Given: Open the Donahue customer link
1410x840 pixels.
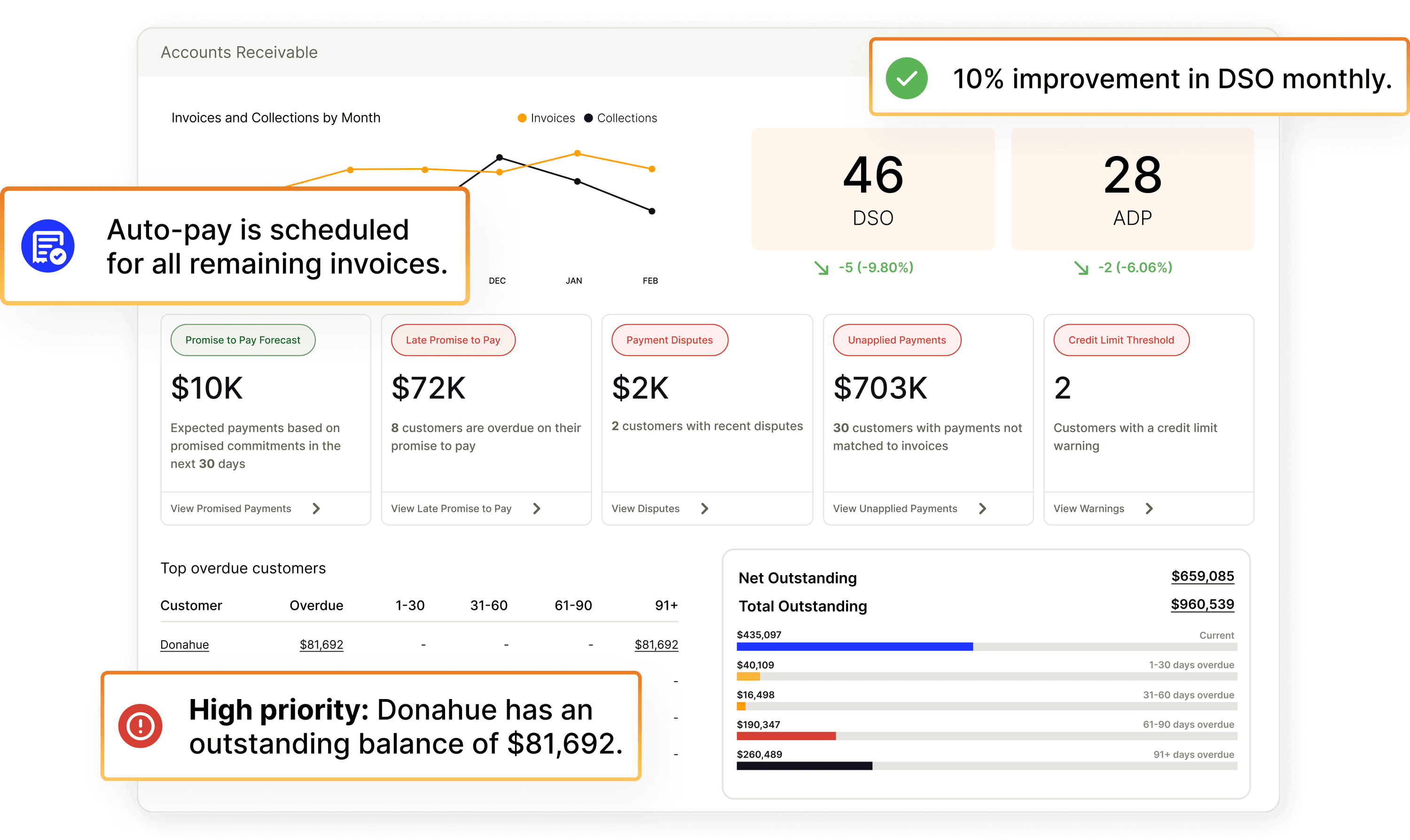Looking at the screenshot, I should click(x=185, y=645).
